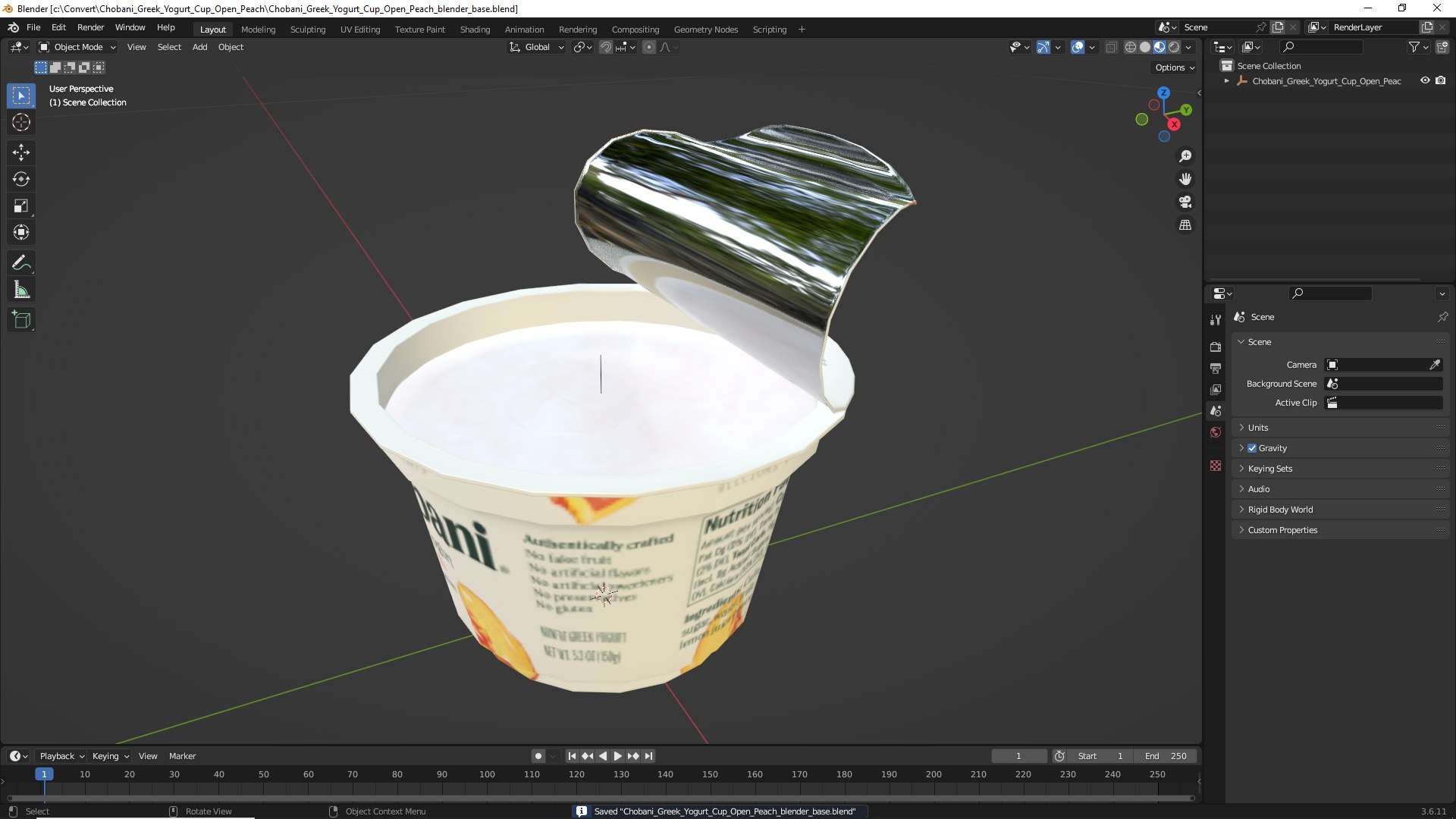Image resolution: width=1456 pixels, height=819 pixels.
Task: Add new workspace with plus icon
Action: click(x=802, y=30)
